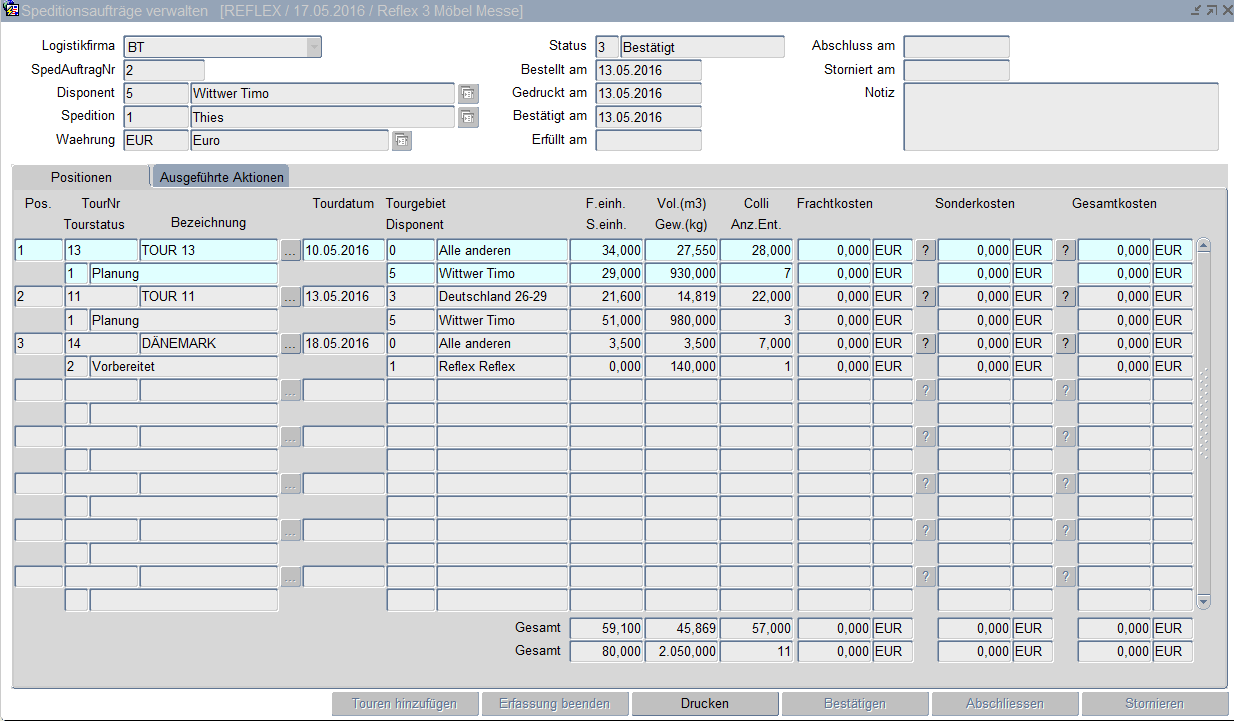
Task: Click ellipsis button next to TOUR 11
Action: [x=290, y=297]
